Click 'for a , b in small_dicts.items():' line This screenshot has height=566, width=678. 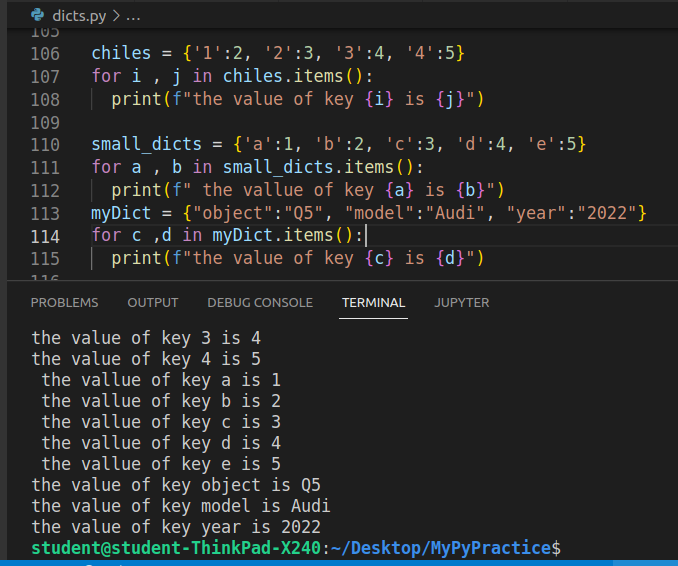pos(257,167)
